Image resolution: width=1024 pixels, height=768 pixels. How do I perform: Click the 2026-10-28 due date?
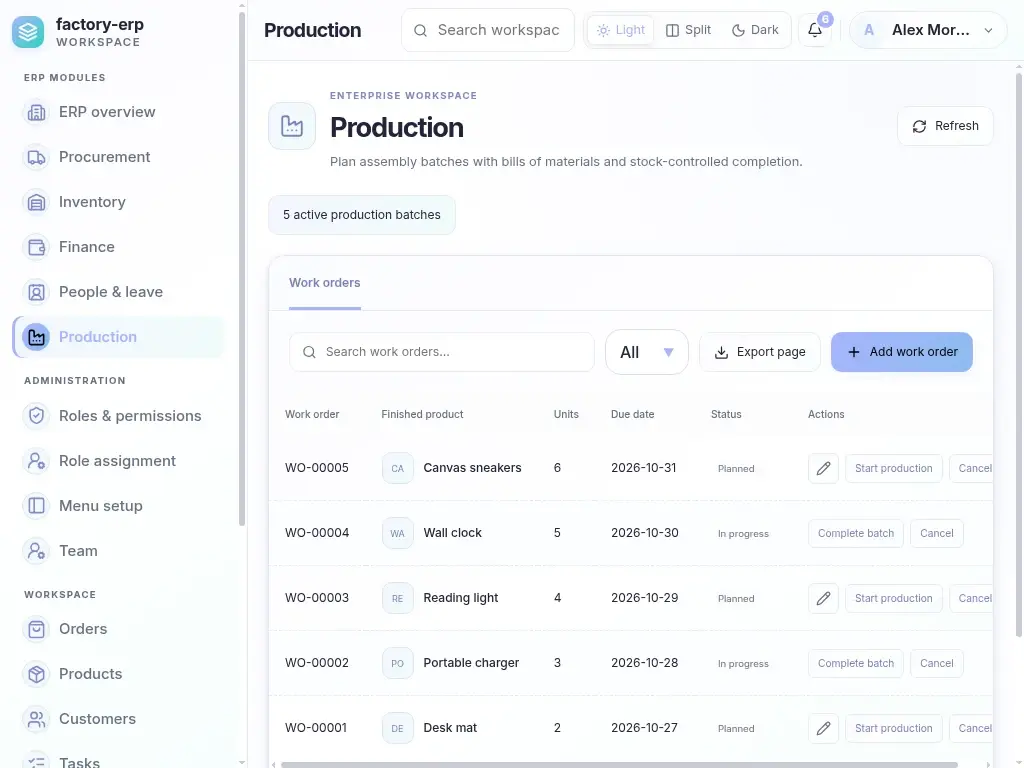pyautogui.click(x=645, y=663)
